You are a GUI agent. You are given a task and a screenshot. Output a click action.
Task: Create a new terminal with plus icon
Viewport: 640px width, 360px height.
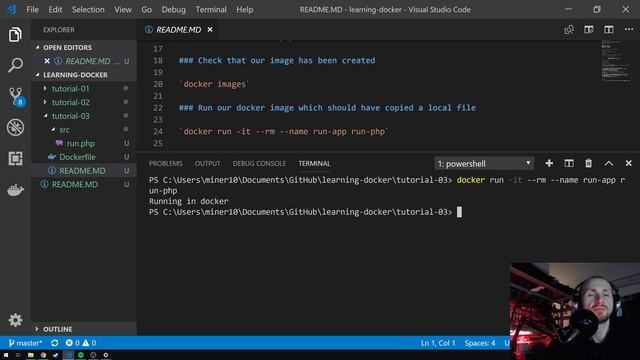(x=549, y=164)
